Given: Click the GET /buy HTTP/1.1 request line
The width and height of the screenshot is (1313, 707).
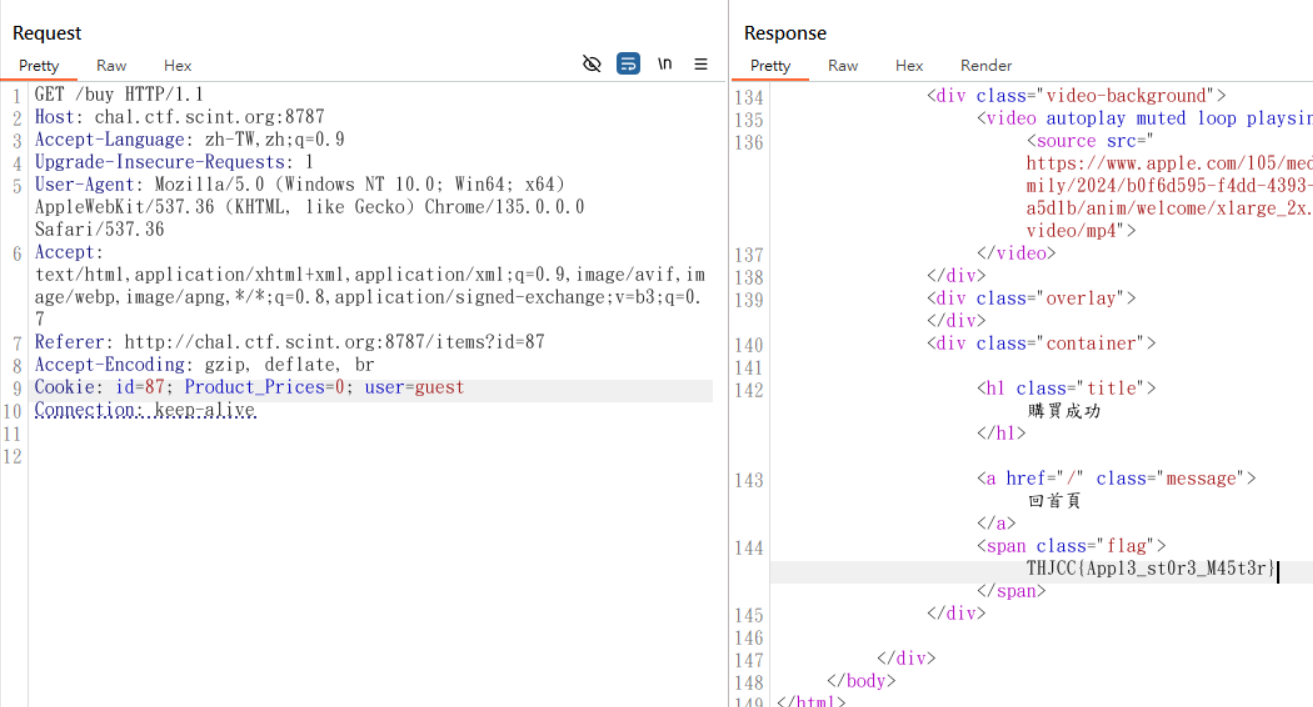Looking at the screenshot, I should click(x=119, y=95).
